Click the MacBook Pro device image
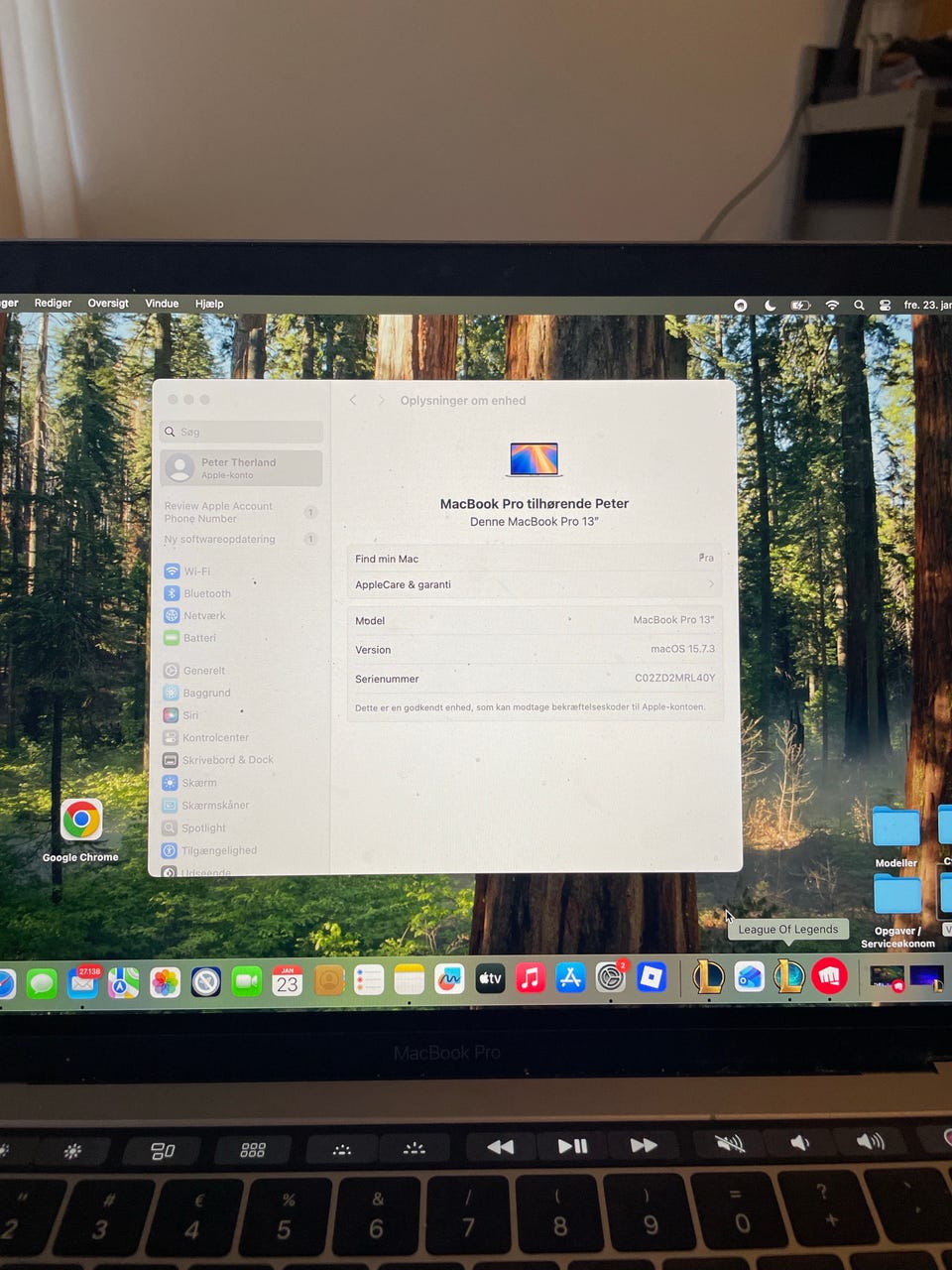Image resolution: width=952 pixels, height=1270 pixels. tap(535, 459)
